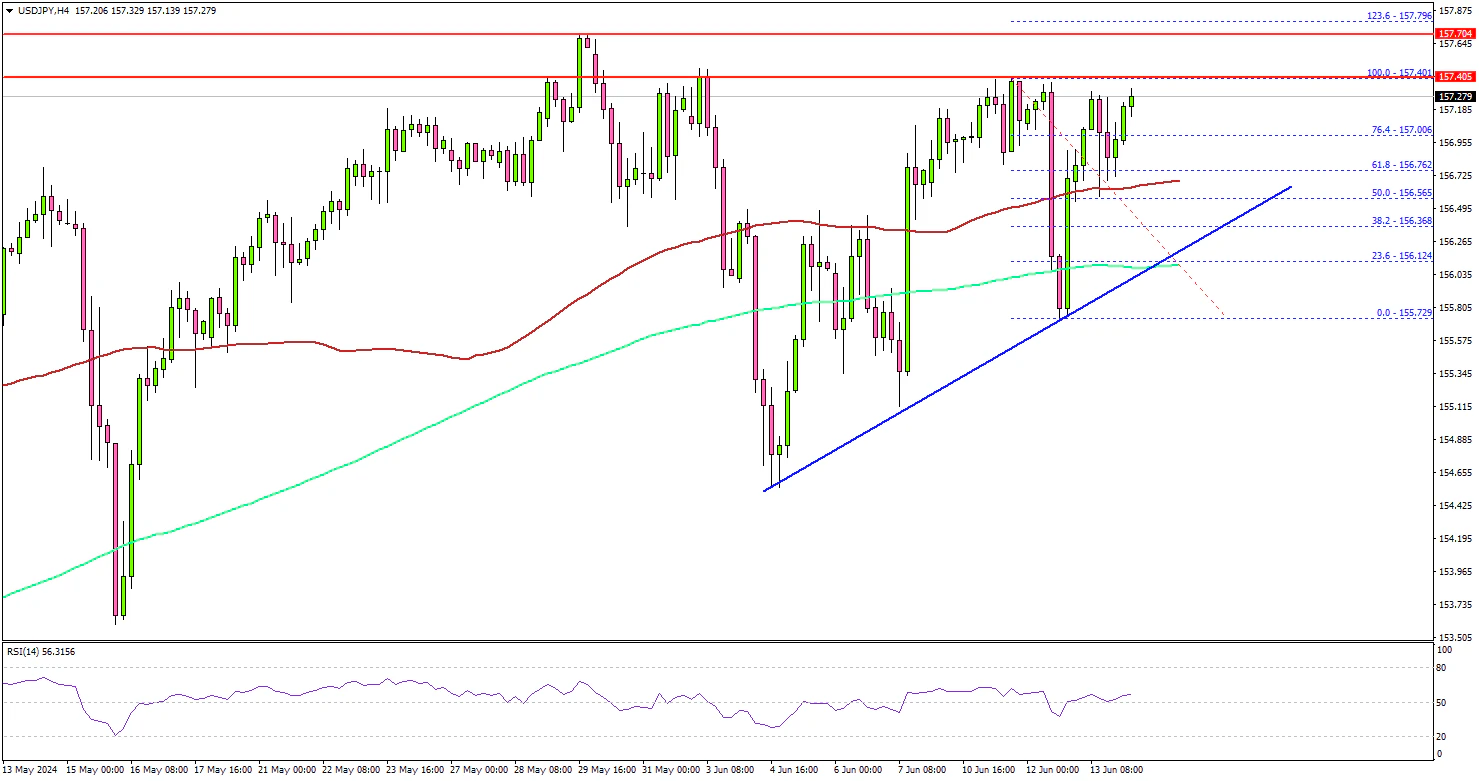
Task: Select the 76.4 - 157.006 Fibonacci label
Action: click(1400, 130)
